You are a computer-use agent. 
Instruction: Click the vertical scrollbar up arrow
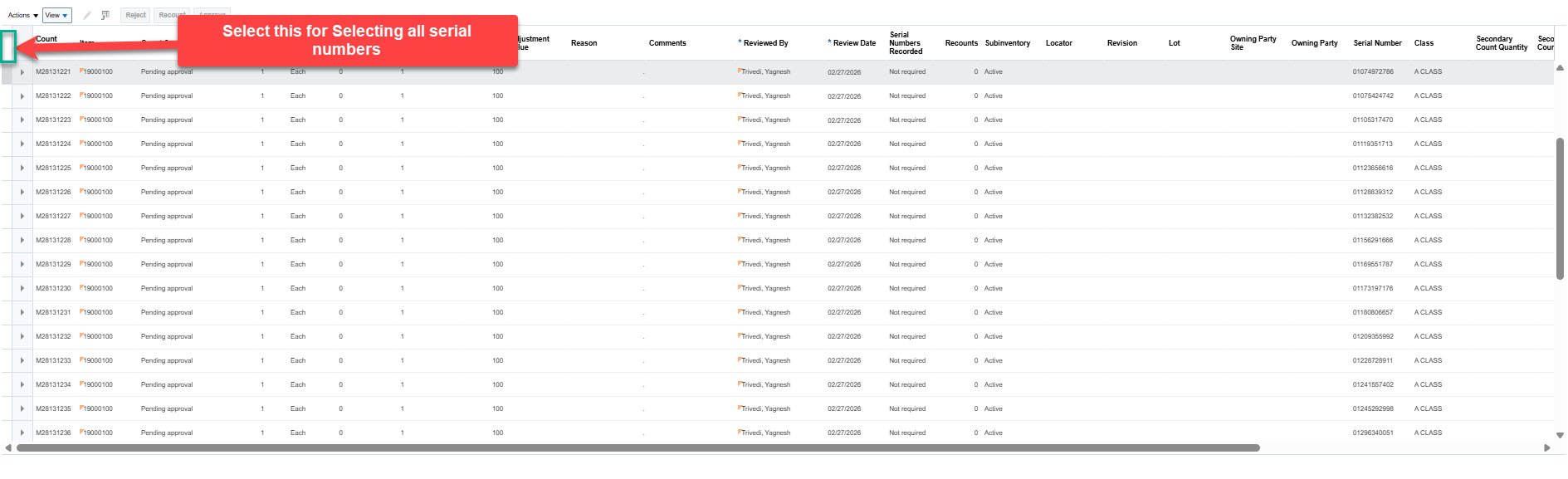[1561, 68]
